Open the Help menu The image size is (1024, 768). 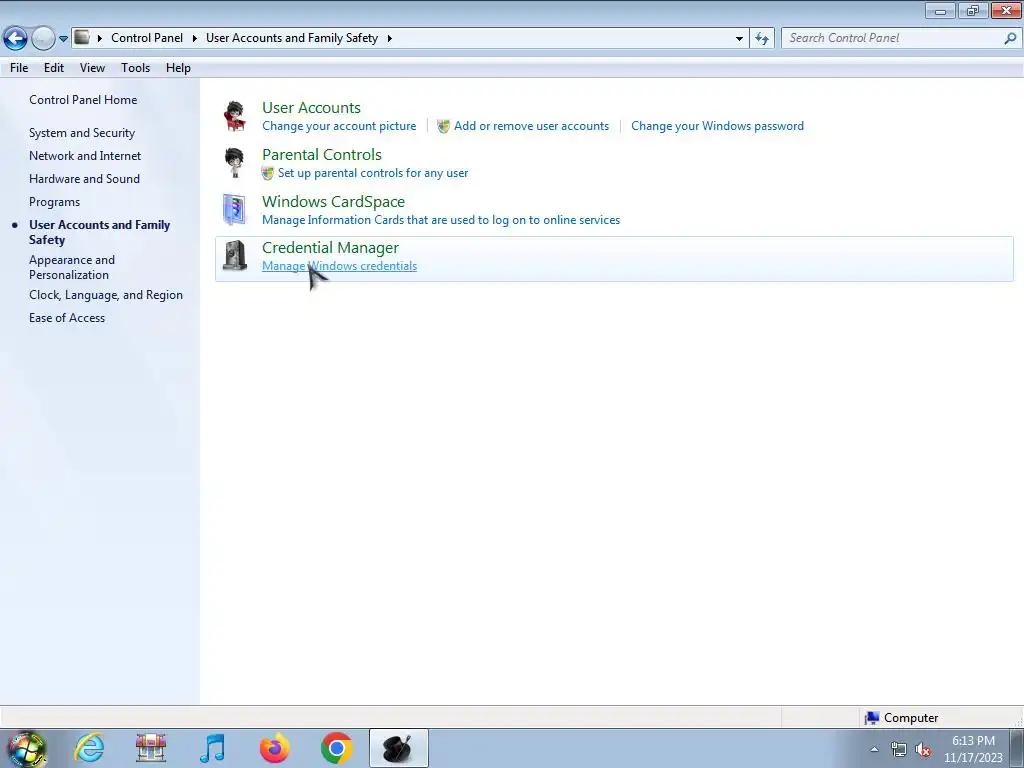(178, 68)
